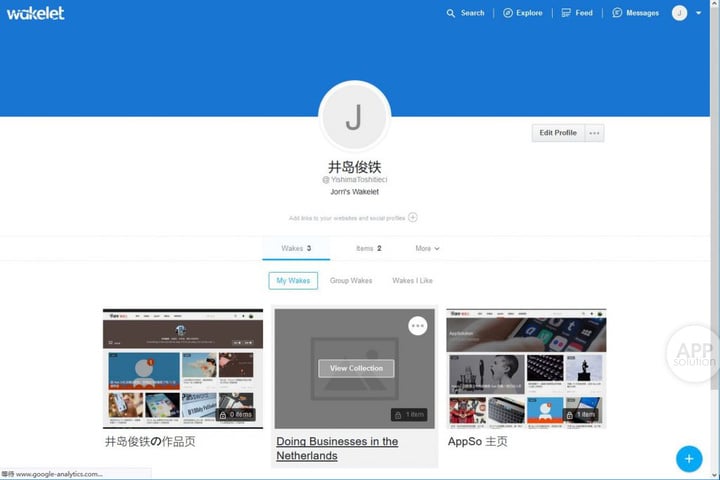
Task: Open the Explore page
Action: point(523,13)
